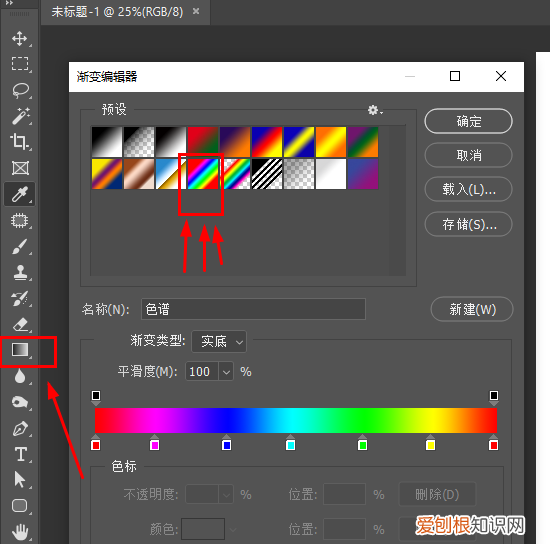Click the 名称 field containing 色谱
550x544 pixels.
[253, 309]
